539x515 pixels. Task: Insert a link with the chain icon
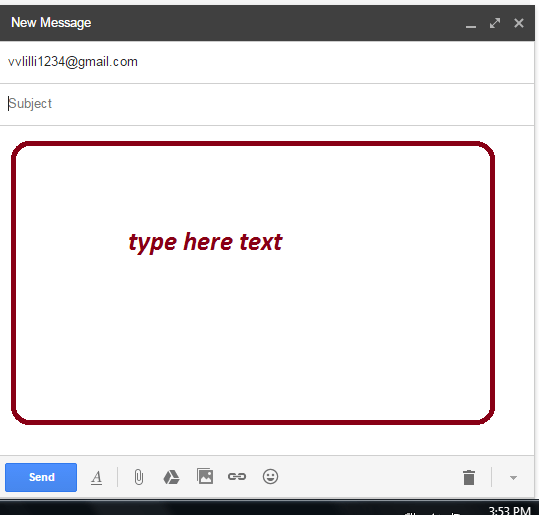pyautogui.click(x=237, y=476)
